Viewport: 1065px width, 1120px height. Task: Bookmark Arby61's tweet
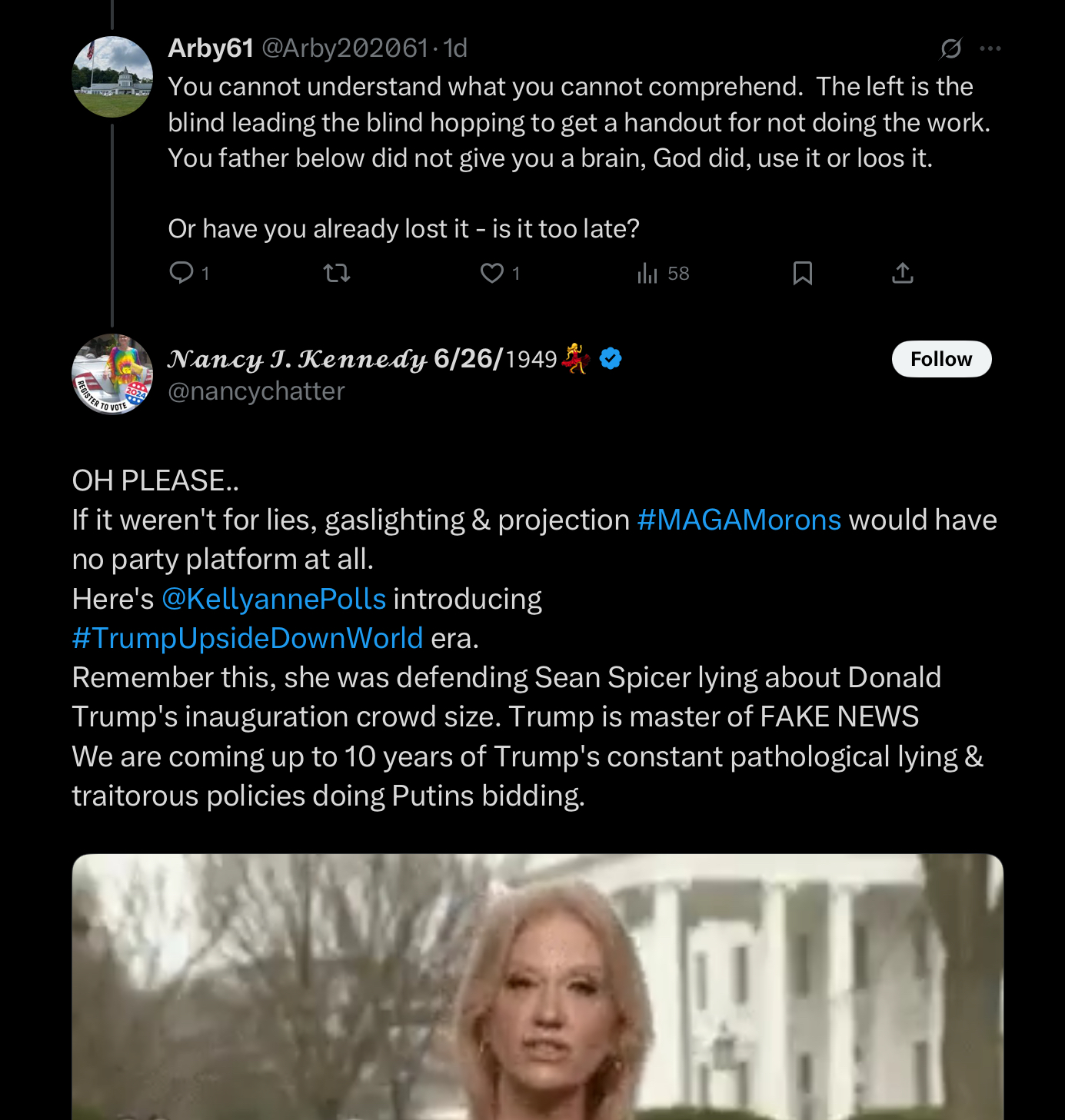click(802, 273)
